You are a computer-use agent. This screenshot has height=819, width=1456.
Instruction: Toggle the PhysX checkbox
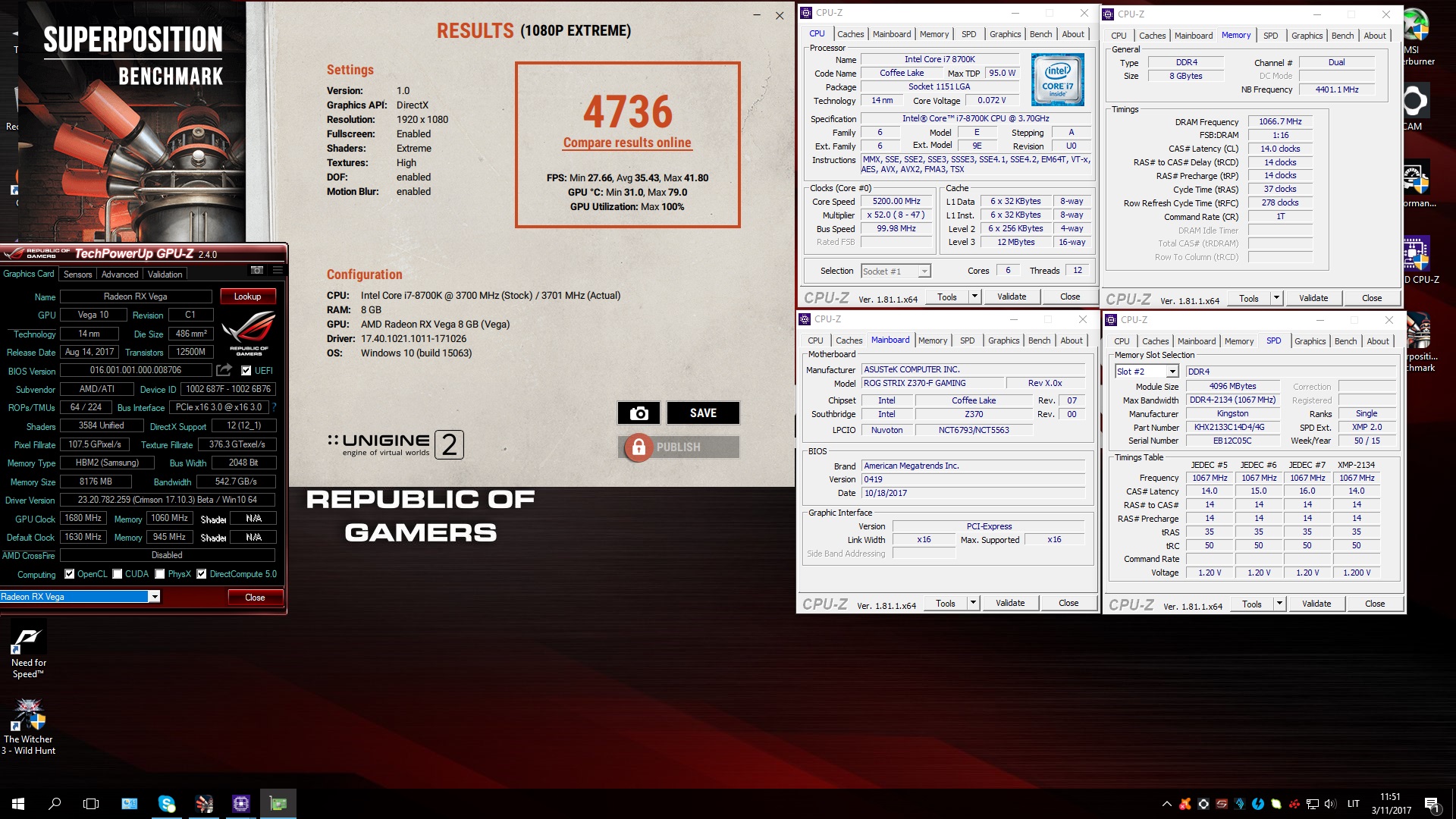[160, 574]
